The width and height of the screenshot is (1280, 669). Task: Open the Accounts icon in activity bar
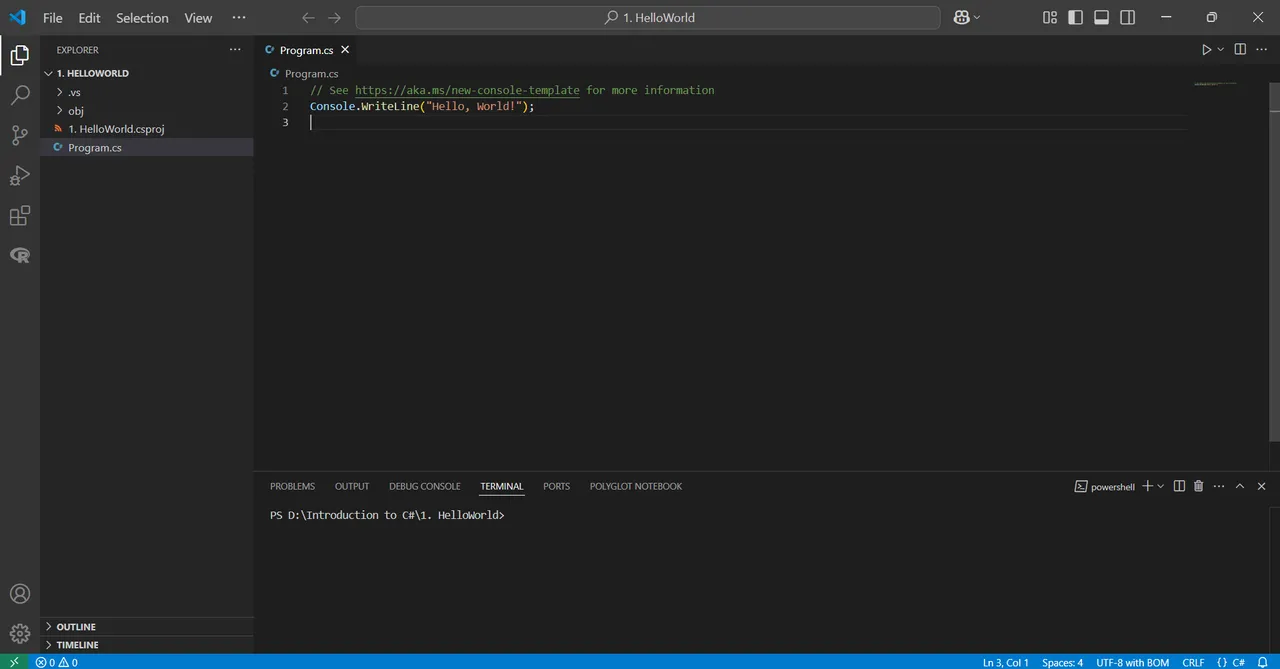[20, 594]
